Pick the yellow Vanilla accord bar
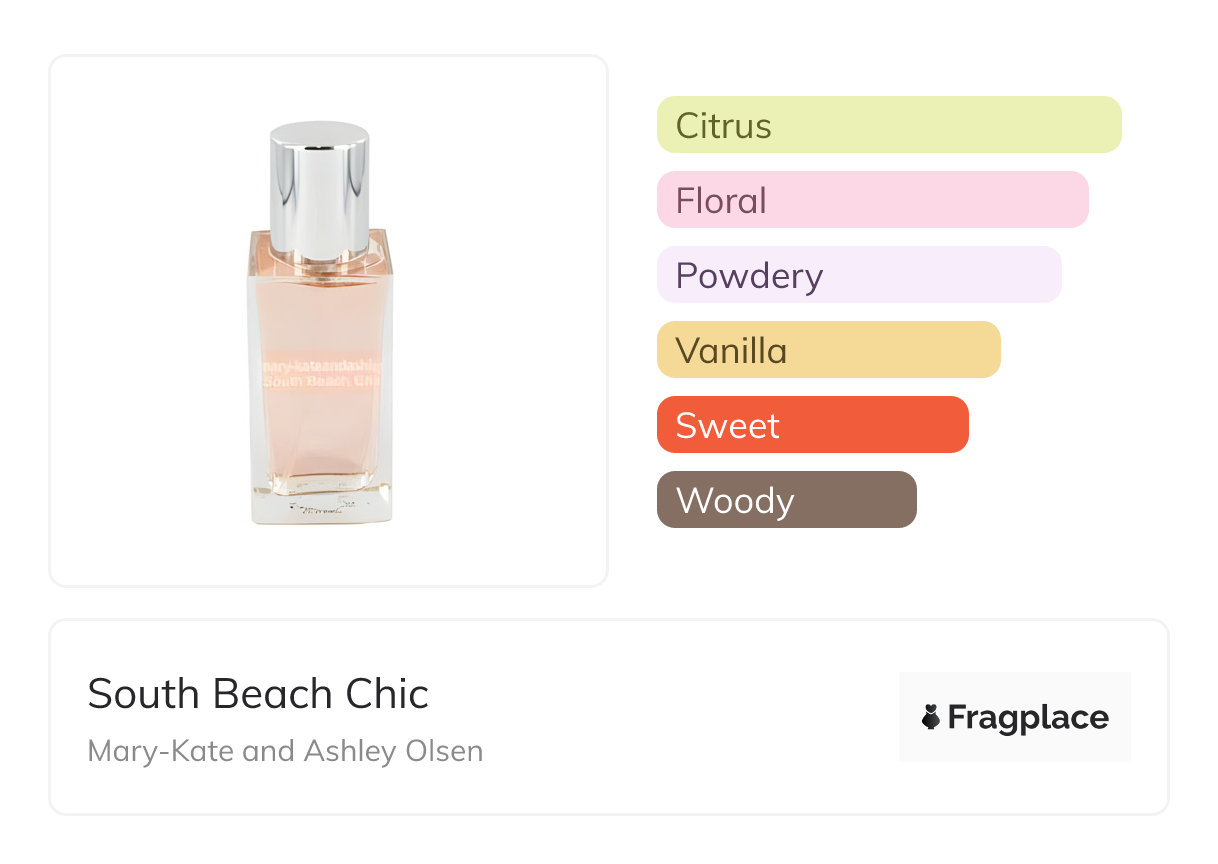Image resolution: width=1218 pixels, height=864 pixels. point(828,350)
